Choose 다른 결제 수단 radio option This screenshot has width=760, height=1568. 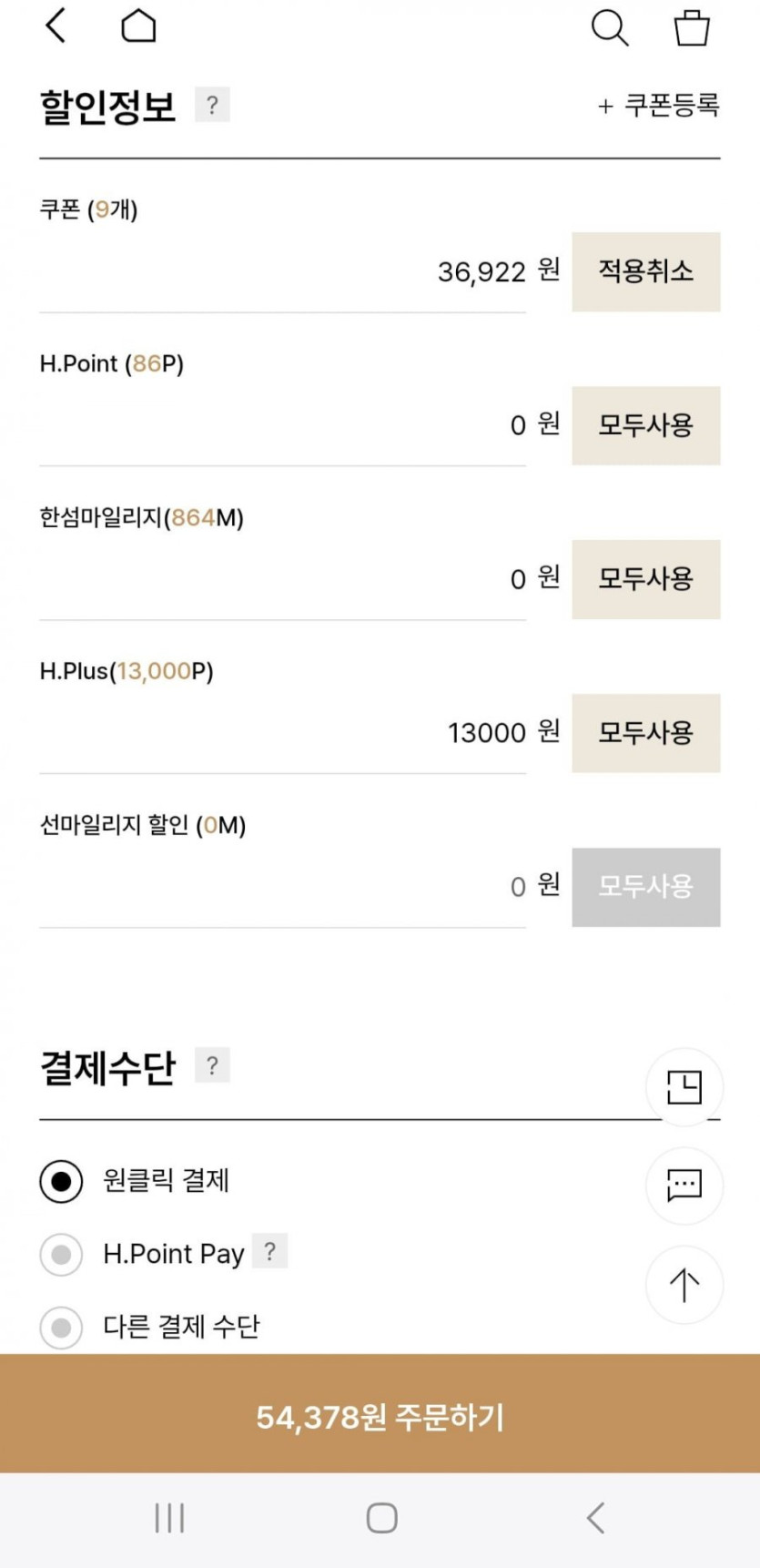coord(62,1328)
